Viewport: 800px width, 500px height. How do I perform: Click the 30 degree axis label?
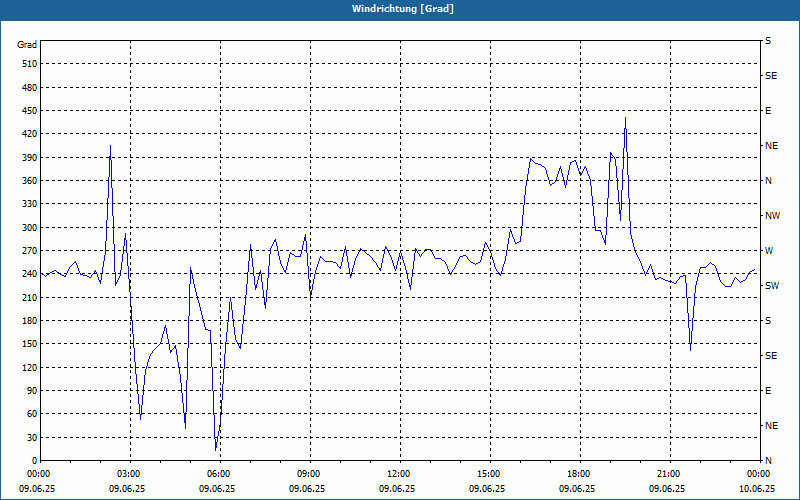click(x=32, y=438)
